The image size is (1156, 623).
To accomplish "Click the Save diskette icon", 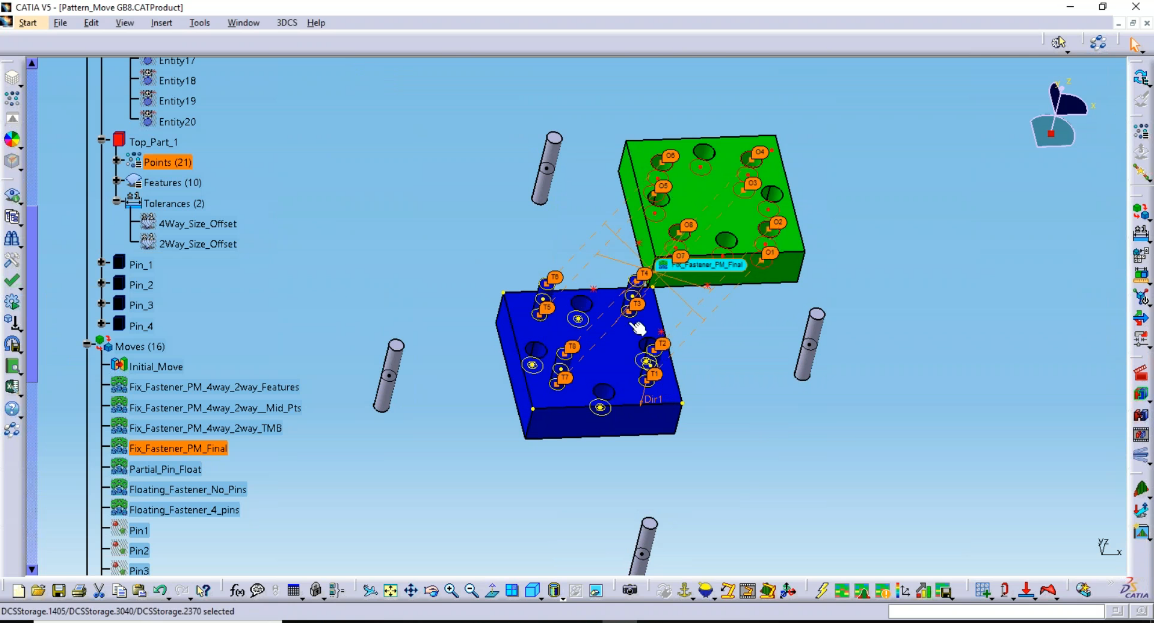I will pyautogui.click(x=58, y=589).
